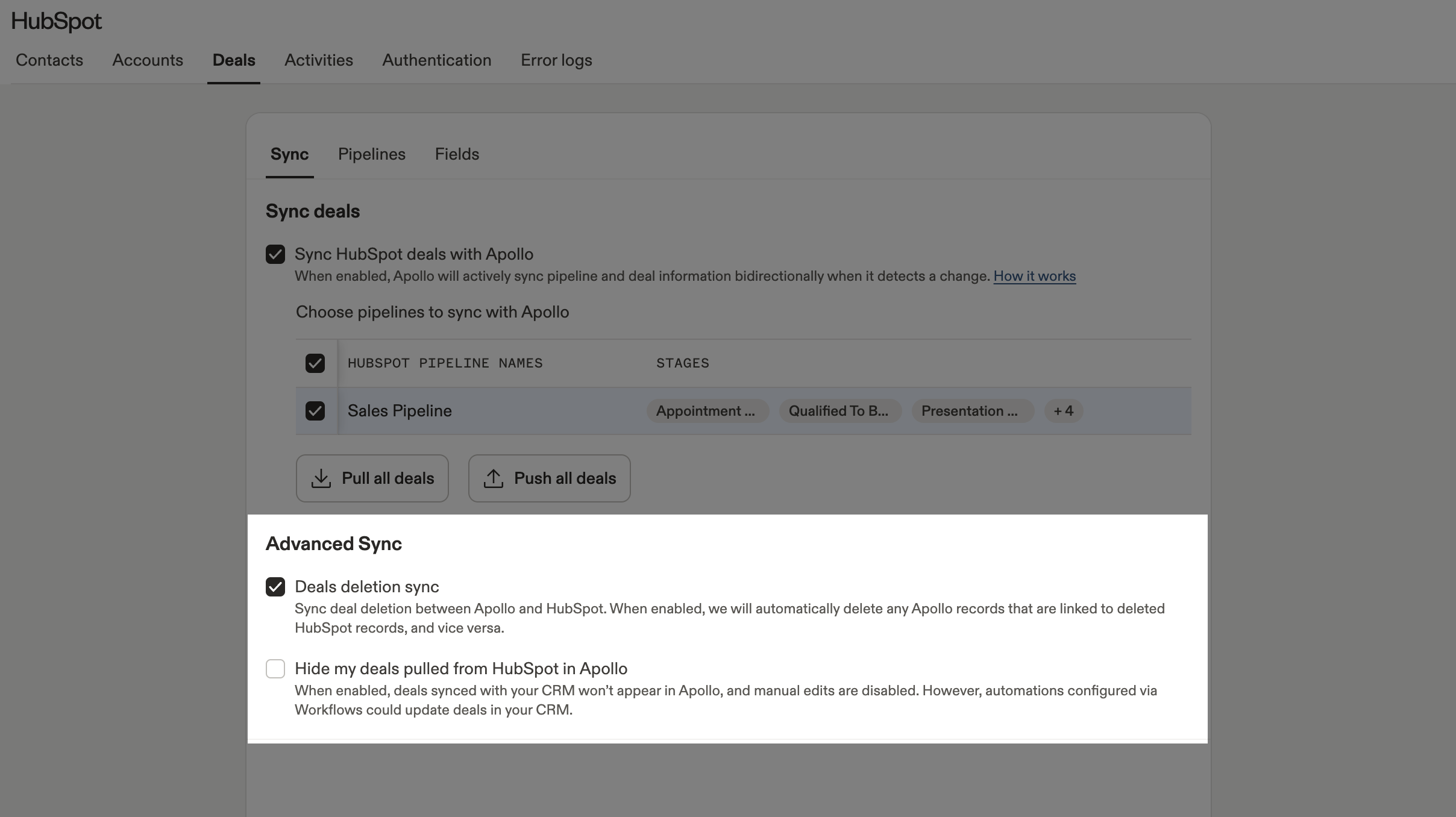Image resolution: width=1456 pixels, height=817 pixels.
Task: Switch to the Accounts tab
Action: (x=148, y=60)
